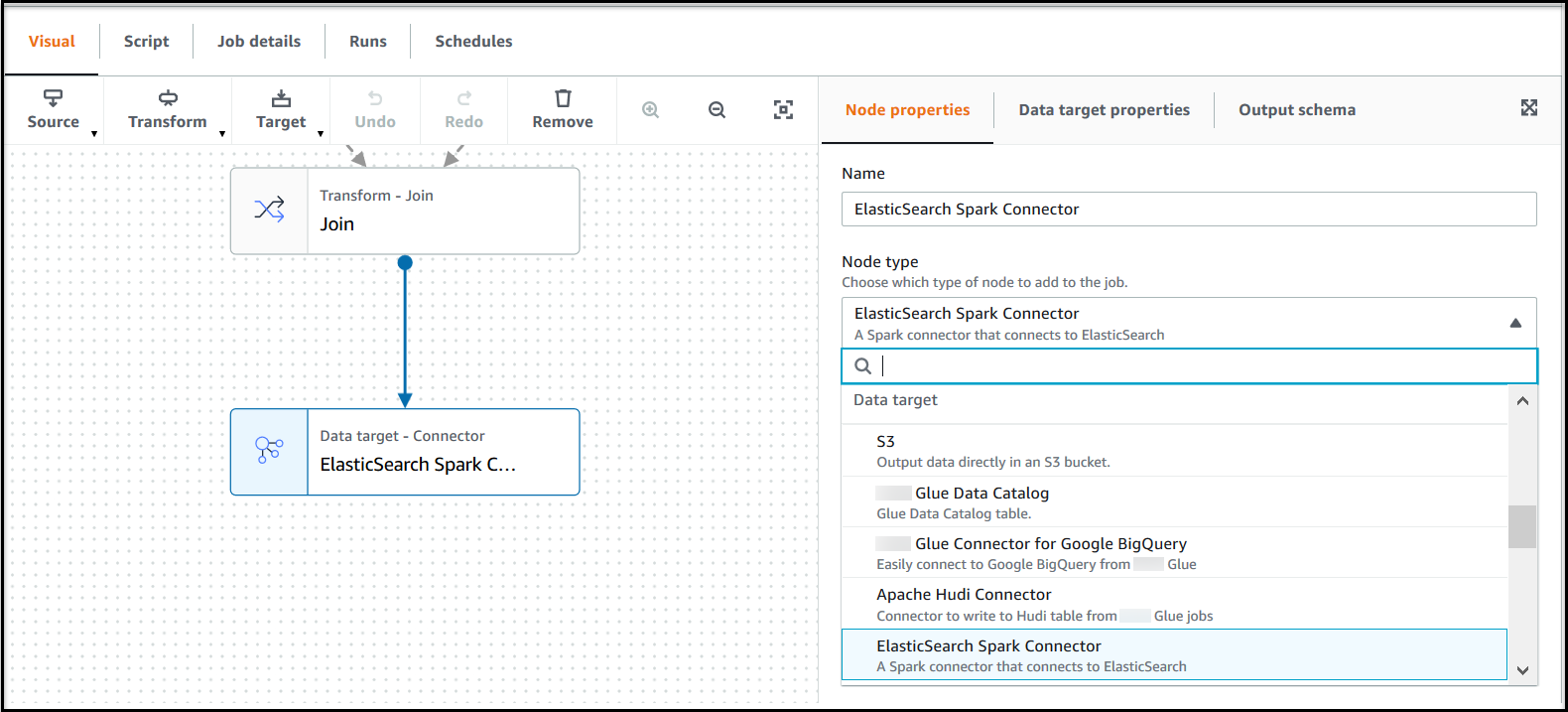Click the zoom in magnifier icon
The image size is (1568, 712).
pyautogui.click(x=650, y=110)
